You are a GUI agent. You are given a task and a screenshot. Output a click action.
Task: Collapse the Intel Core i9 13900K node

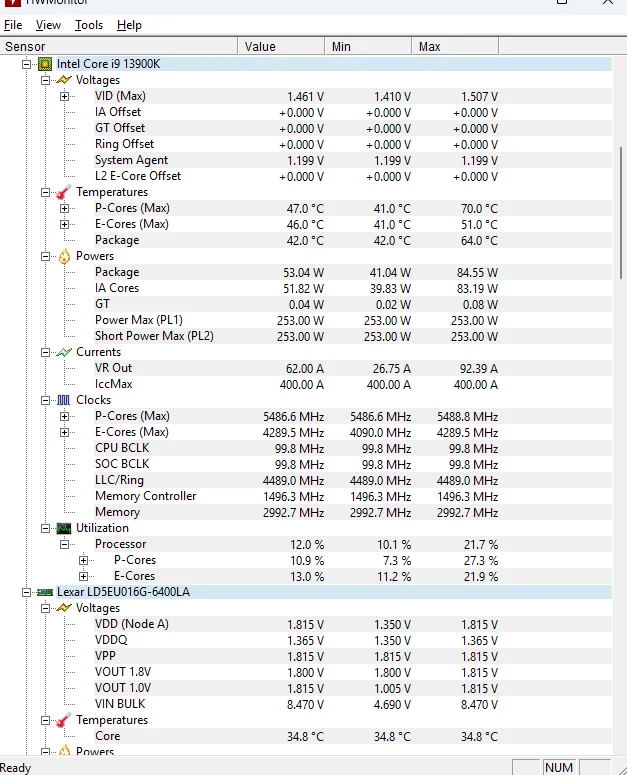27,64
